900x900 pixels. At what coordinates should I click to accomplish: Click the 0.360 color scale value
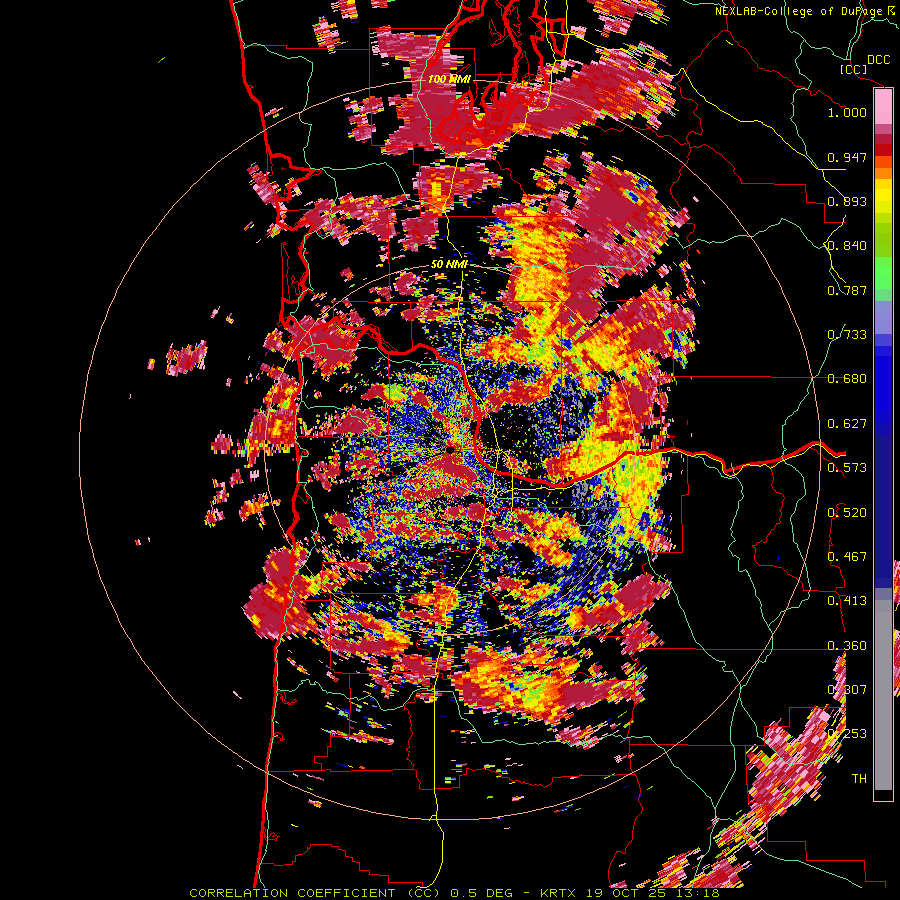(847, 646)
